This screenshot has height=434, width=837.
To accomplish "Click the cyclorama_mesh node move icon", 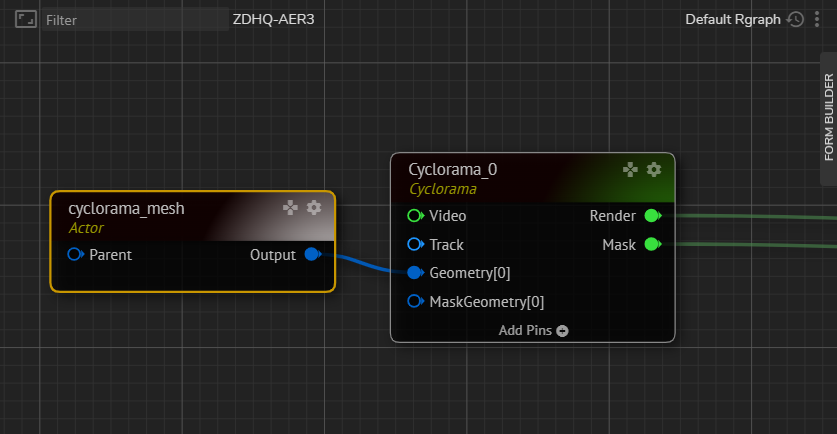I will pyautogui.click(x=290, y=208).
